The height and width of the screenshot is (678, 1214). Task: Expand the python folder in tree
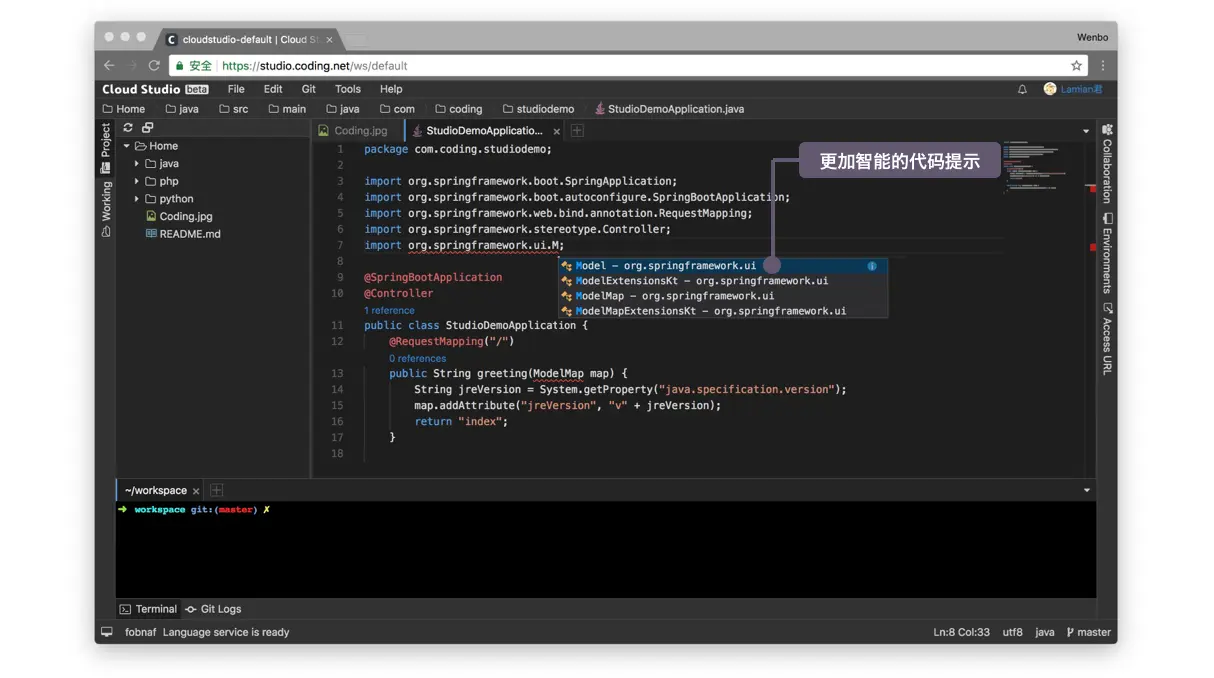click(x=137, y=199)
